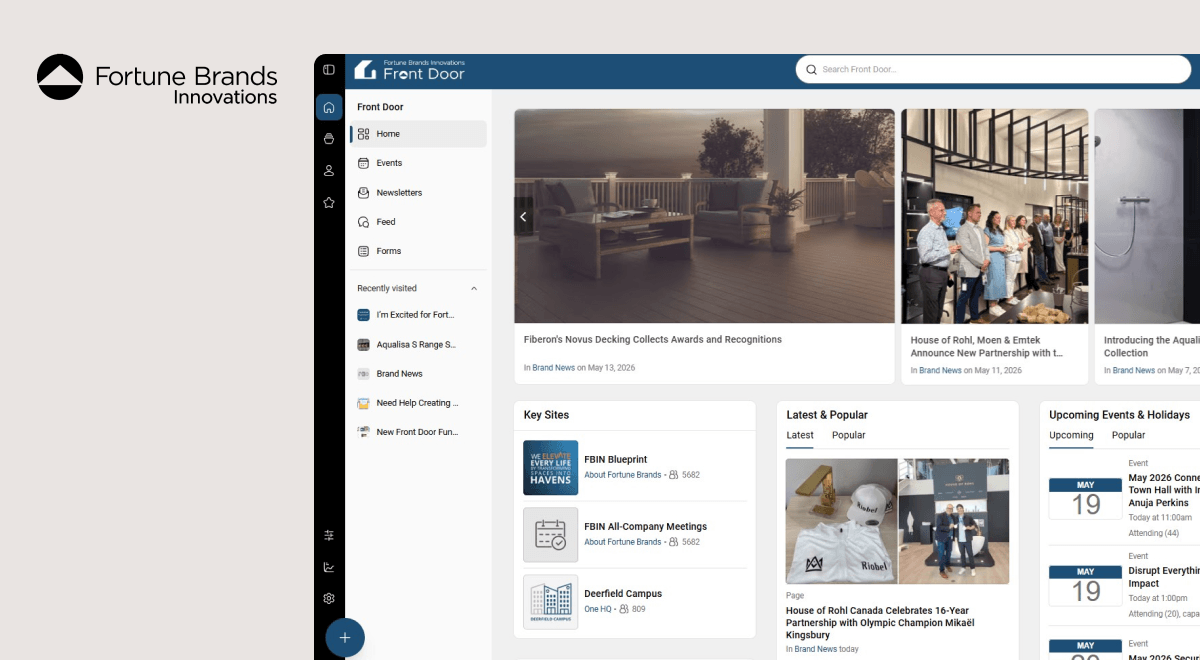
Task: Open the star favorites icon in rail
Action: click(329, 203)
